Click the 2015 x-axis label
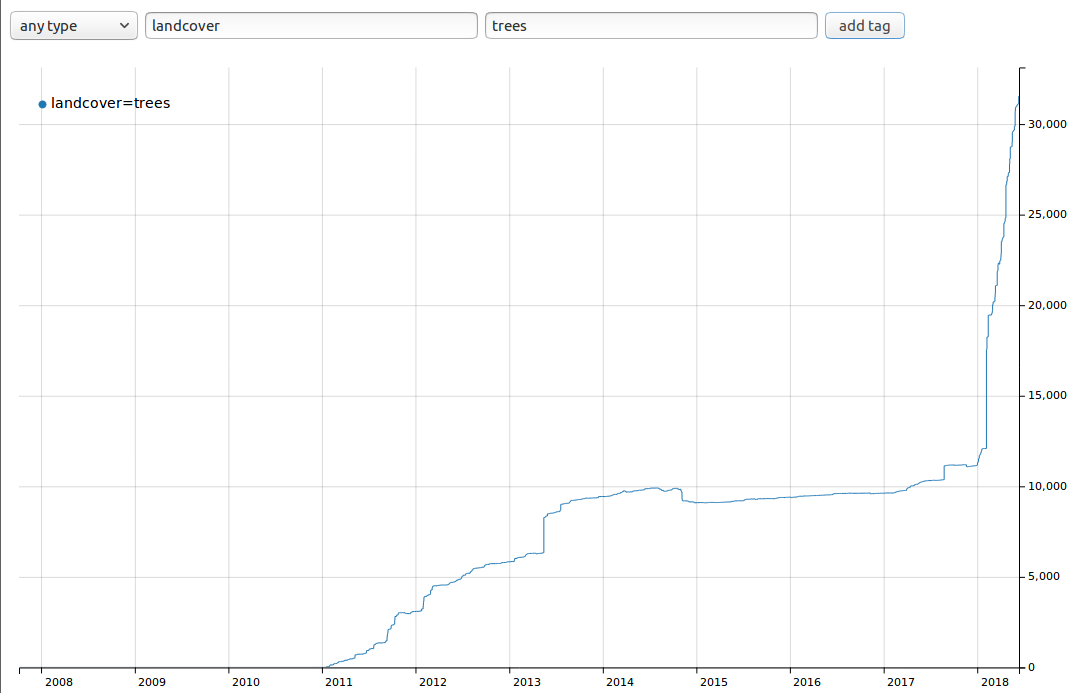The height and width of the screenshot is (693, 1082). point(714,682)
